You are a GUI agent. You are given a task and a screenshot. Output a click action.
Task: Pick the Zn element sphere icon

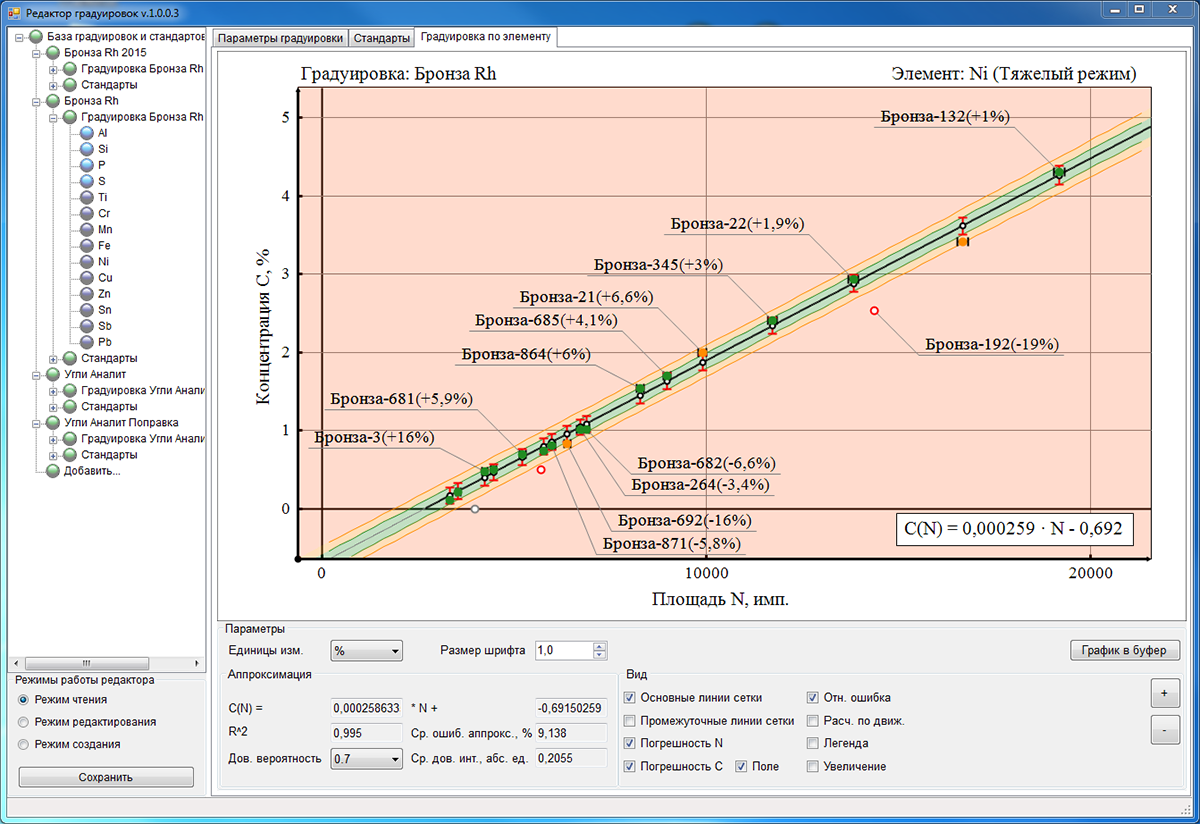coord(87,294)
